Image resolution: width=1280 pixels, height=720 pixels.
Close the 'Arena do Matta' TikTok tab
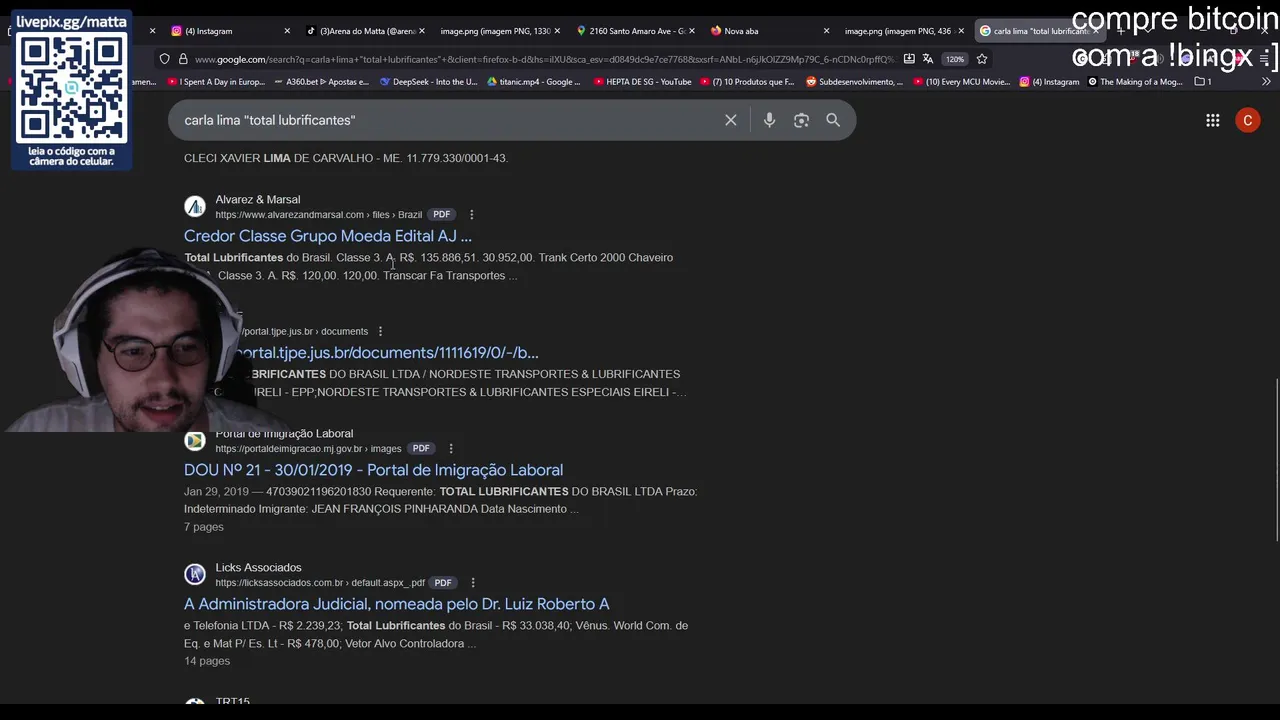coord(421,31)
